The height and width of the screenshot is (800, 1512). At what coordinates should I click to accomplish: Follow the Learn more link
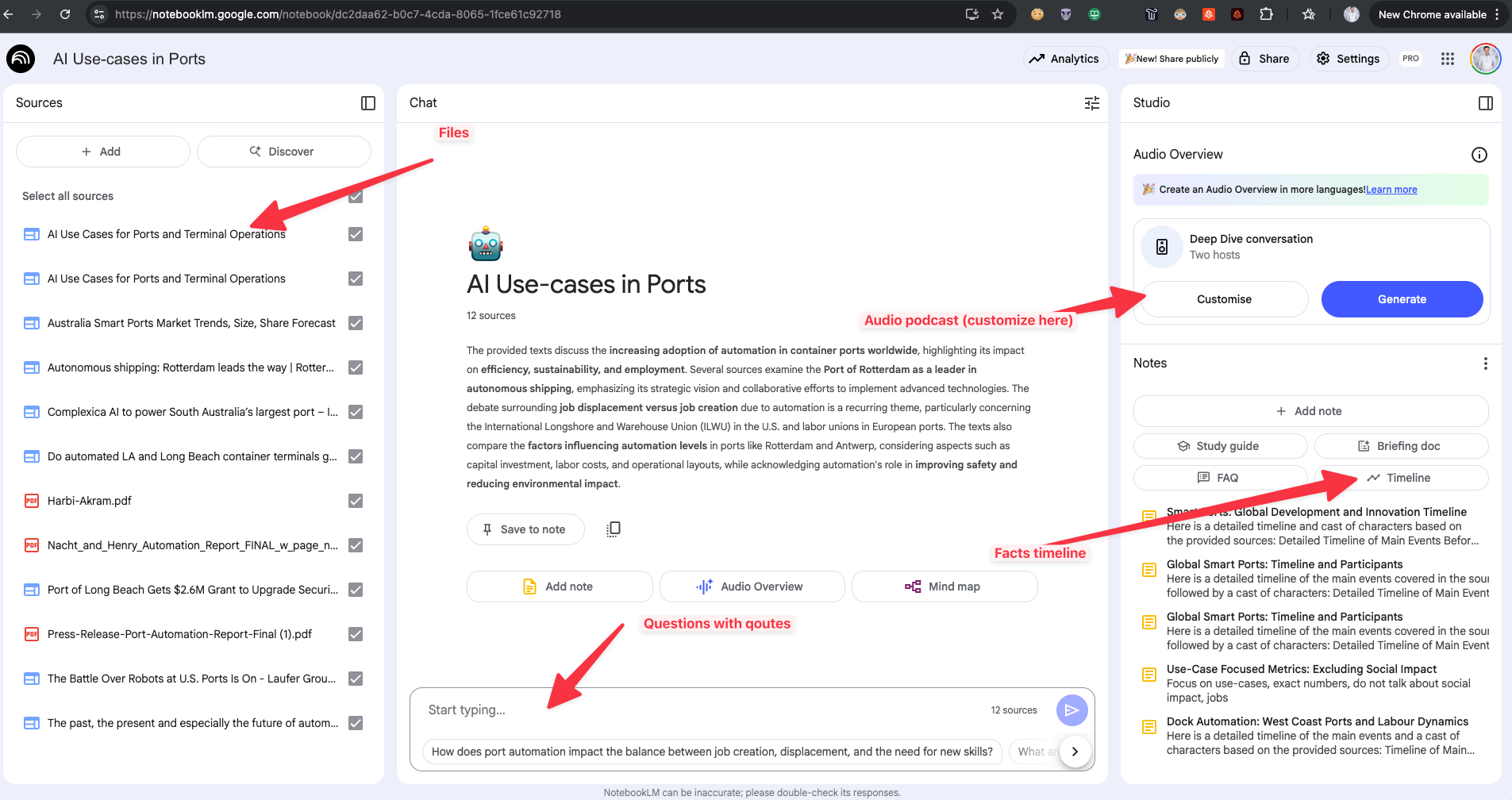1391,190
